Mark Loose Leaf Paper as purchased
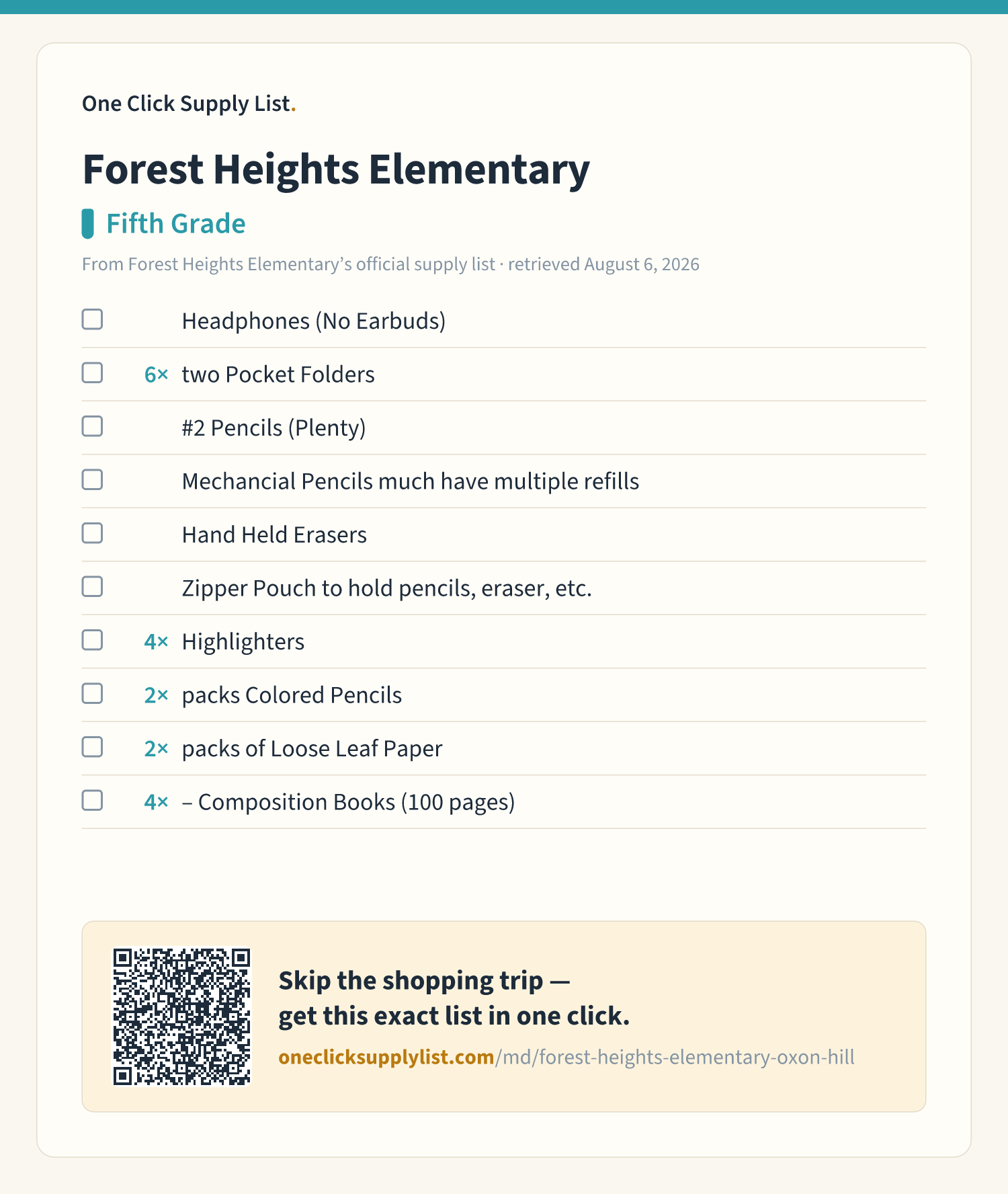 [92, 747]
